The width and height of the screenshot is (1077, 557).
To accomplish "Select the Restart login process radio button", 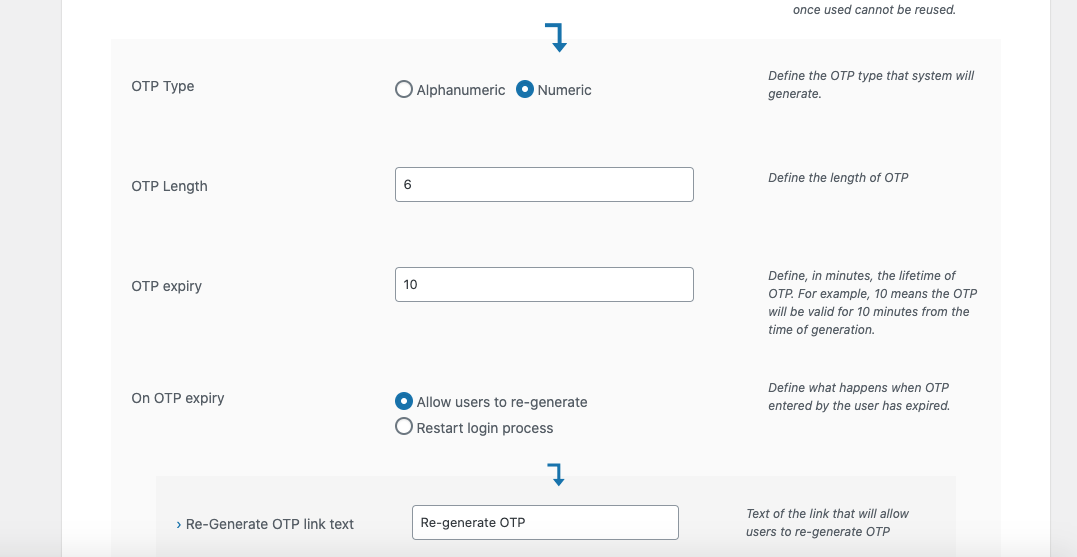I will 404,427.
